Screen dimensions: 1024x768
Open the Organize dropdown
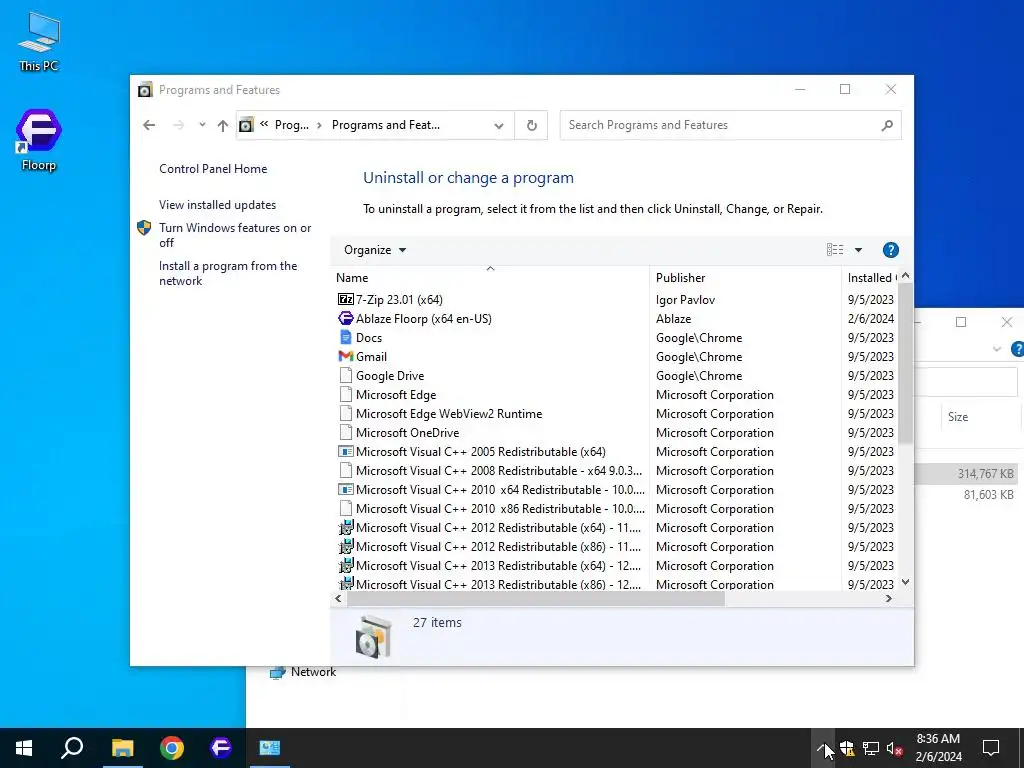coord(375,250)
